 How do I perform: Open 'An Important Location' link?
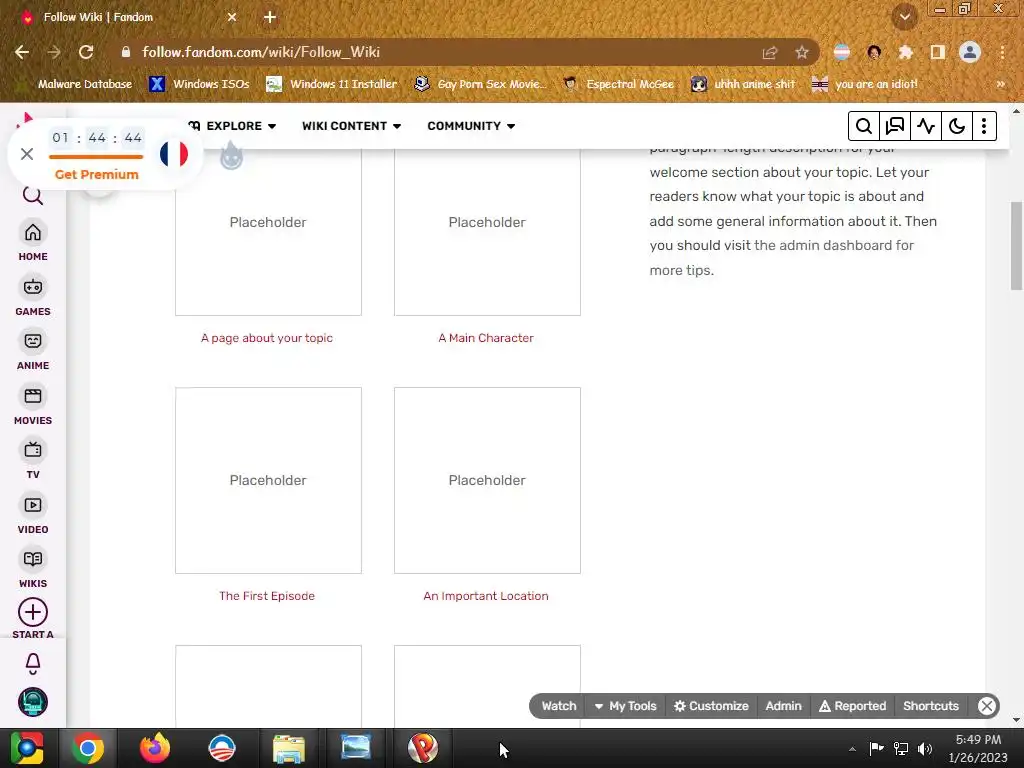coord(486,596)
